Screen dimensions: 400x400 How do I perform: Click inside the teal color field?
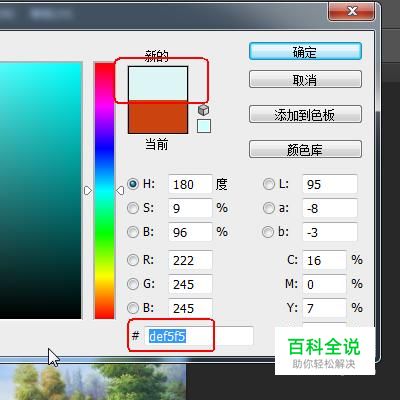click(41, 190)
